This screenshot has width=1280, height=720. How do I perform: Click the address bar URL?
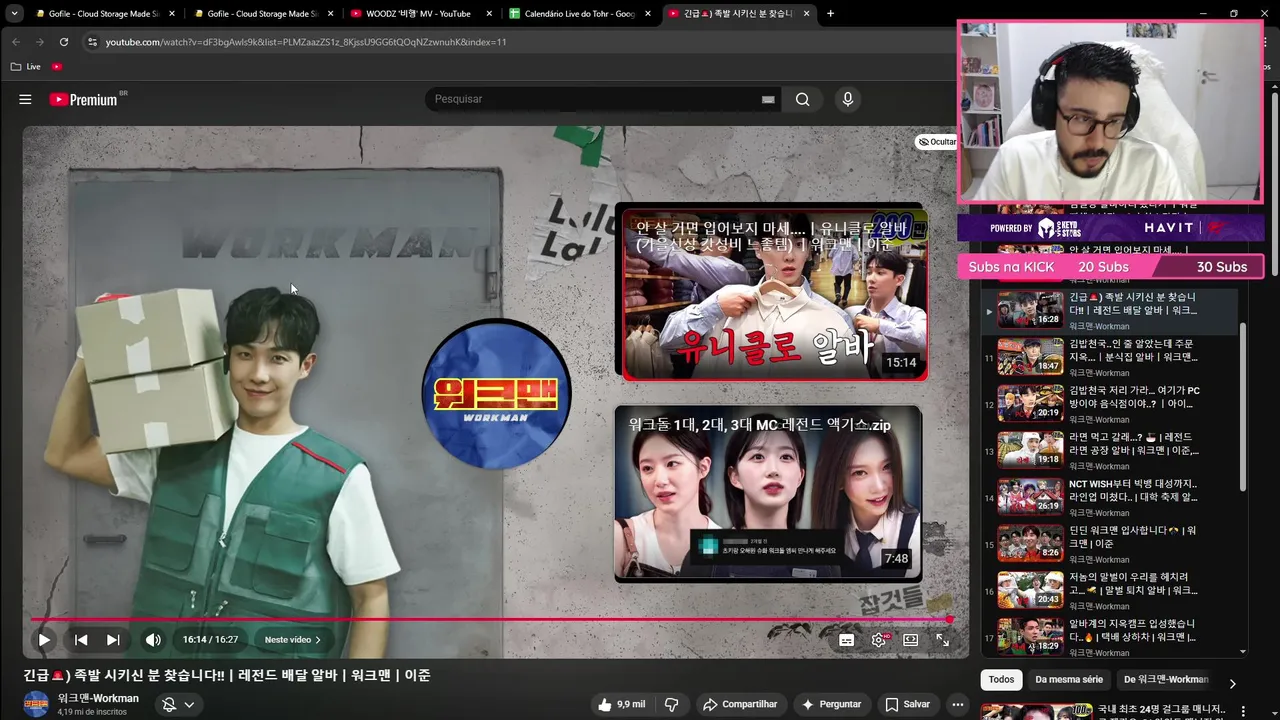pyautogui.click(x=306, y=42)
